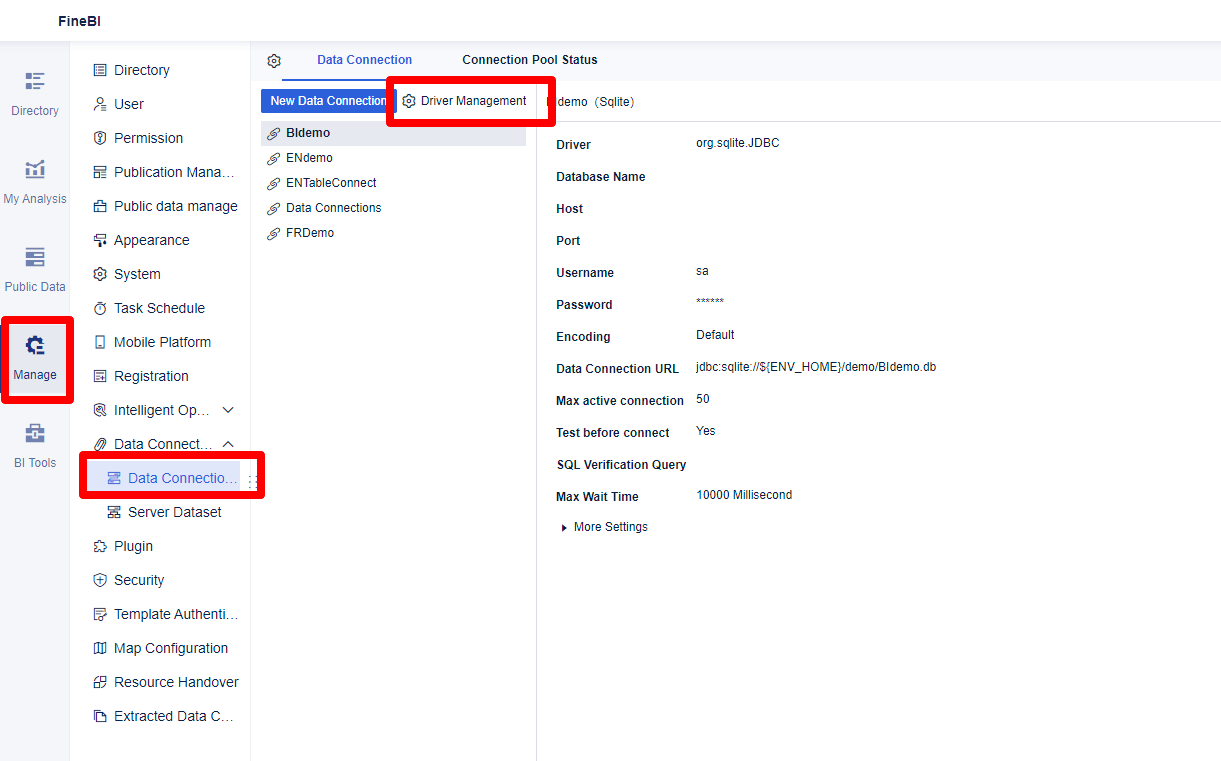This screenshot has height=761, width=1221.
Task: Switch to Connection Pool Status tab
Action: click(x=530, y=60)
